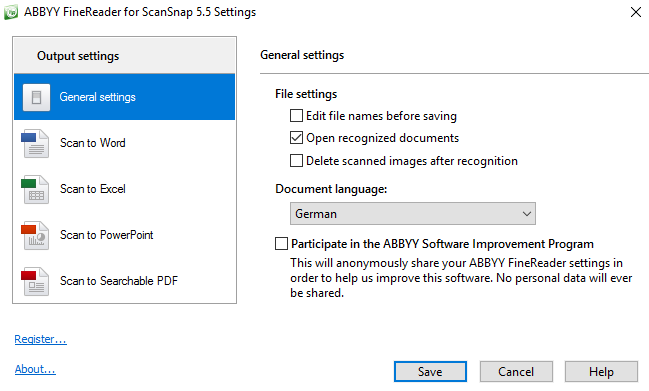Click the ABBYY FineReader title bar icon

pos(11,12)
